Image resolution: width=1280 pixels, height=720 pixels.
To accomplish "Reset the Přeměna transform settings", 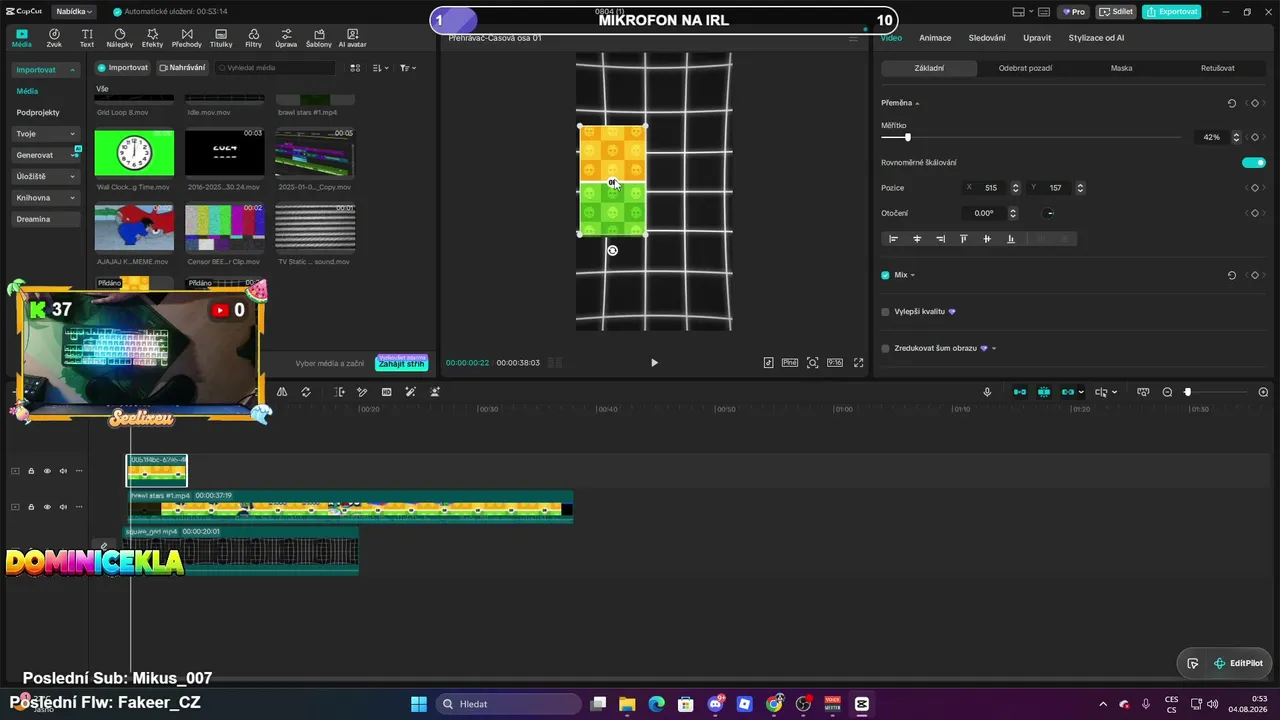I will pos(1232,103).
